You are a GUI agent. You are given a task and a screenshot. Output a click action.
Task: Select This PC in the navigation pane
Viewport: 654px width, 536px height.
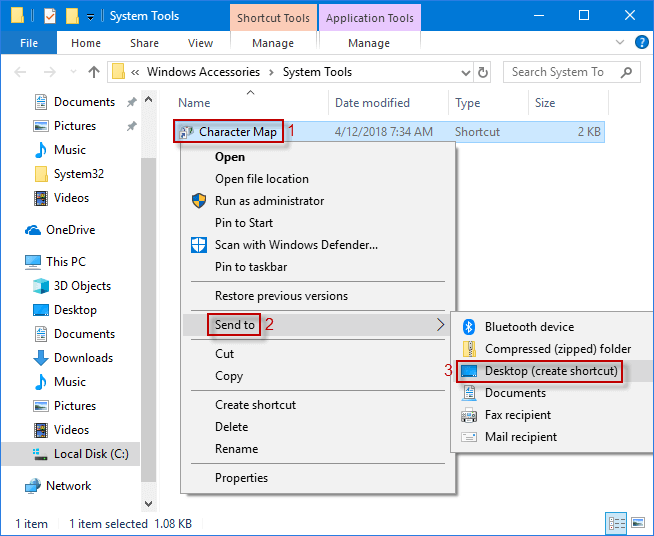(65, 262)
